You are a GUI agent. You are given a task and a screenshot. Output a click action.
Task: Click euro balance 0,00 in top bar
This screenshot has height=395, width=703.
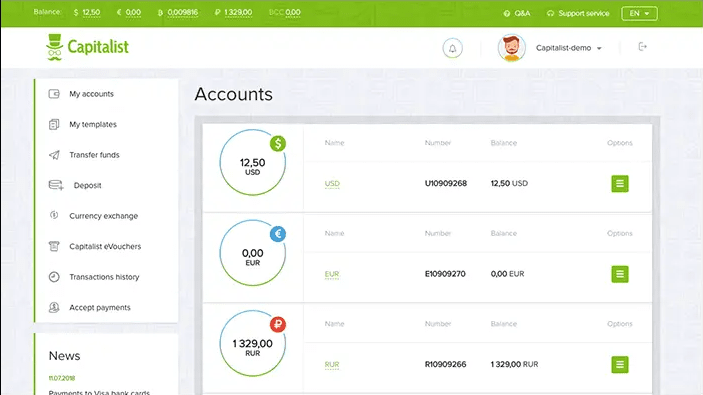(x=133, y=13)
